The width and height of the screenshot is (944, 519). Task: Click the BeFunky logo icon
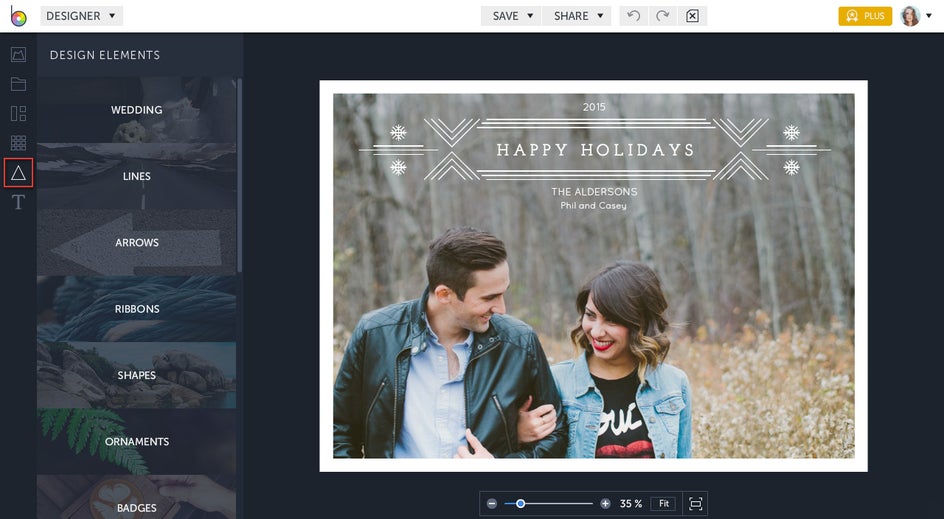pyautogui.click(x=19, y=16)
